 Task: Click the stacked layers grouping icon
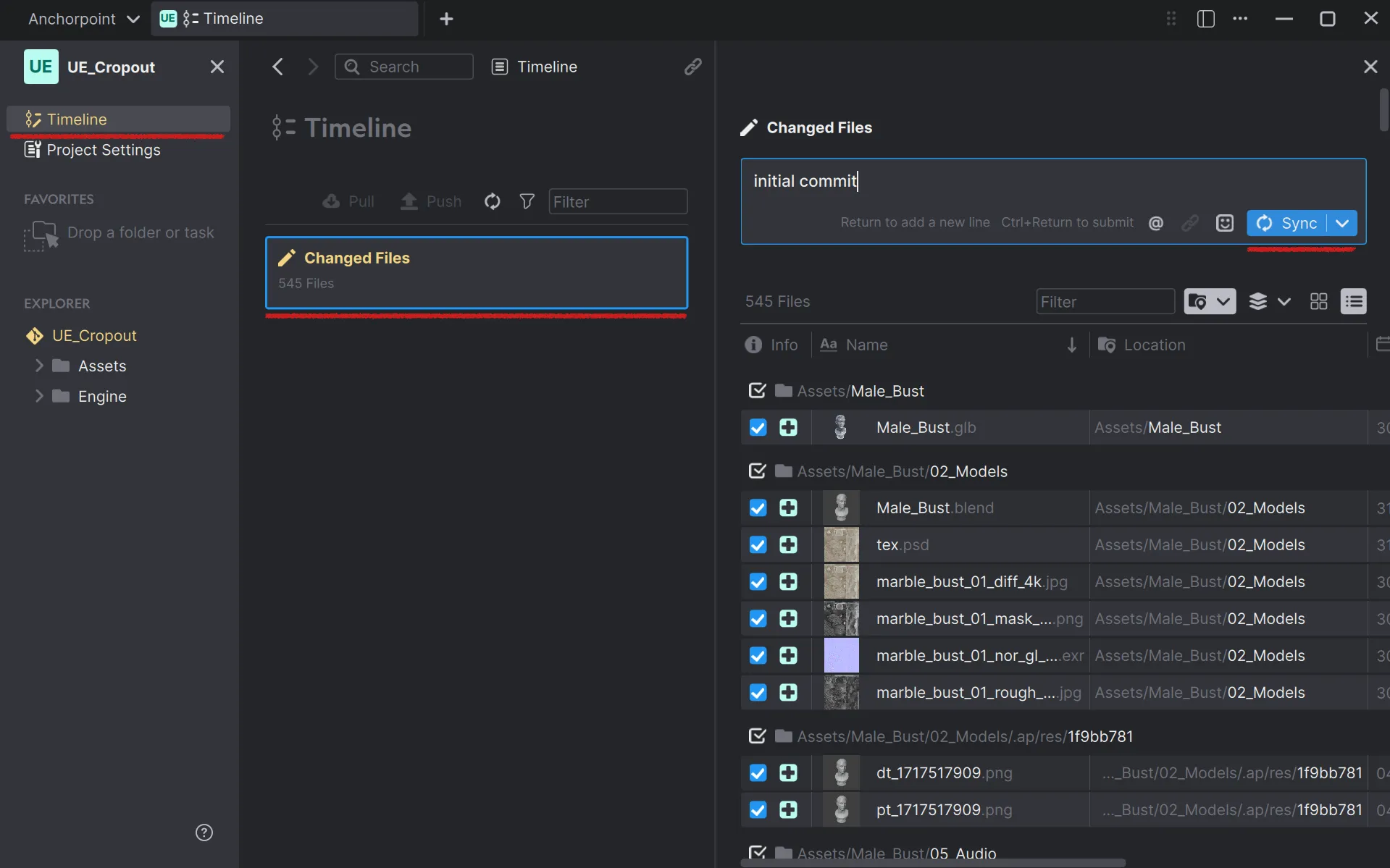click(1258, 301)
